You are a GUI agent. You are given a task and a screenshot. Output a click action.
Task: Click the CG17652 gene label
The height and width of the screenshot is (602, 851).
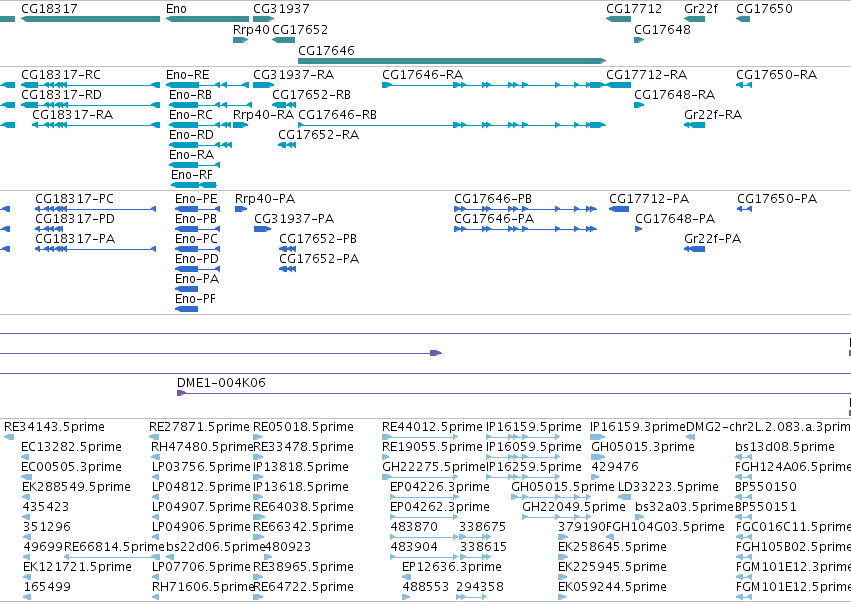coord(300,29)
